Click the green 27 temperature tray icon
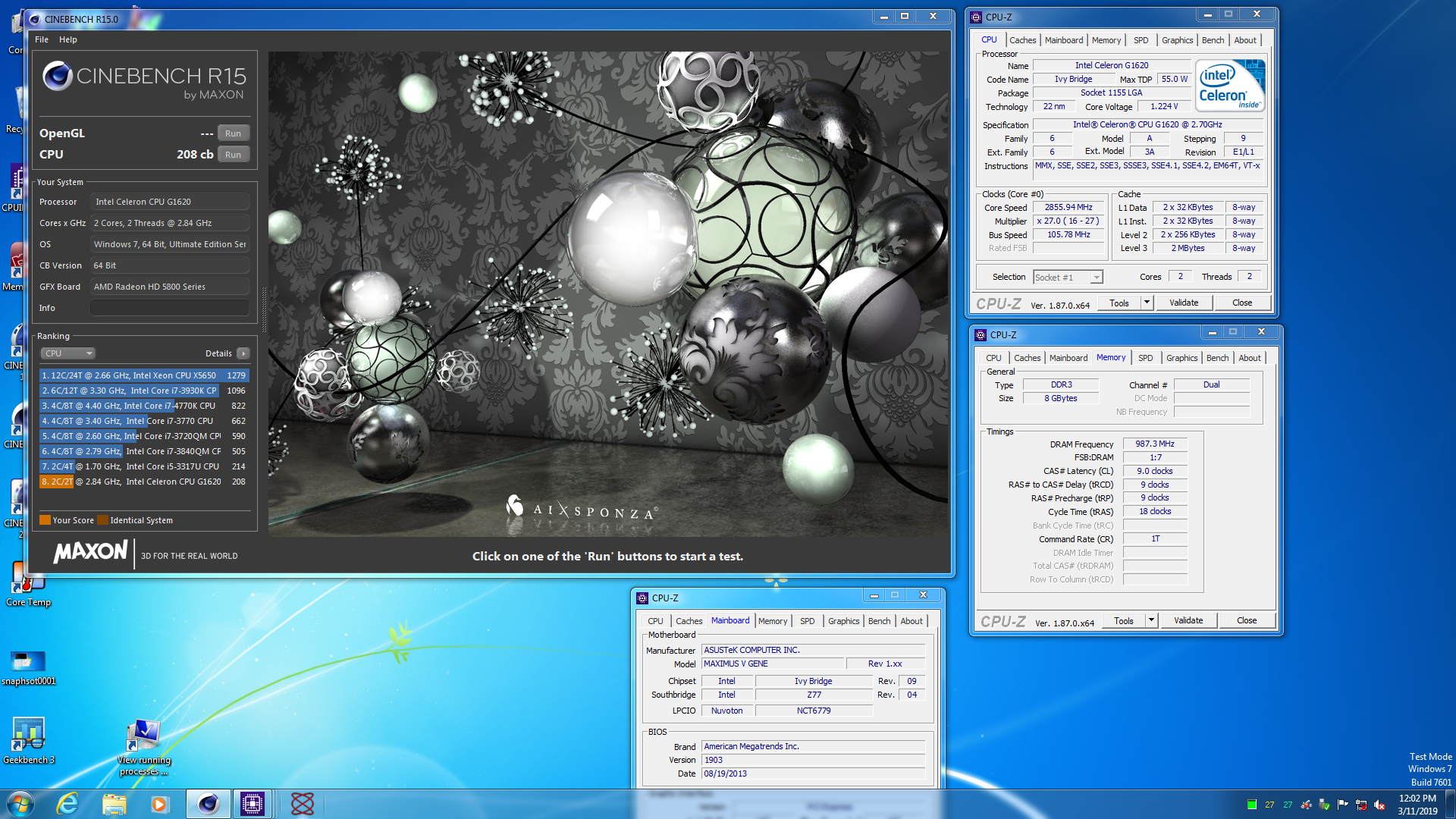Image resolution: width=1456 pixels, height=819 pixels. point(1288,805)
